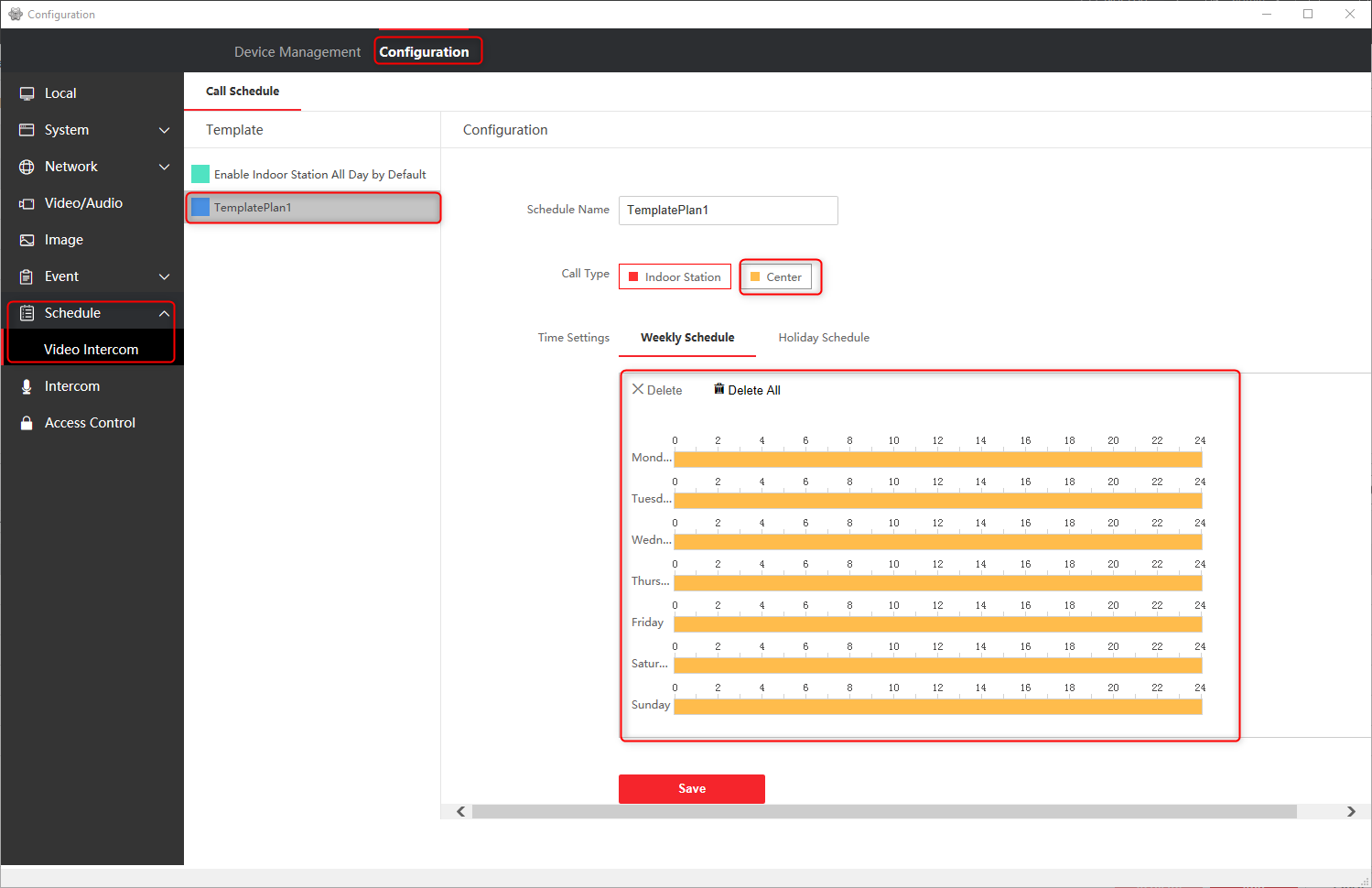The width and height of the screenshot is (1372, 888).
Task: Expand the Network menu chevron
Action: 165,167
